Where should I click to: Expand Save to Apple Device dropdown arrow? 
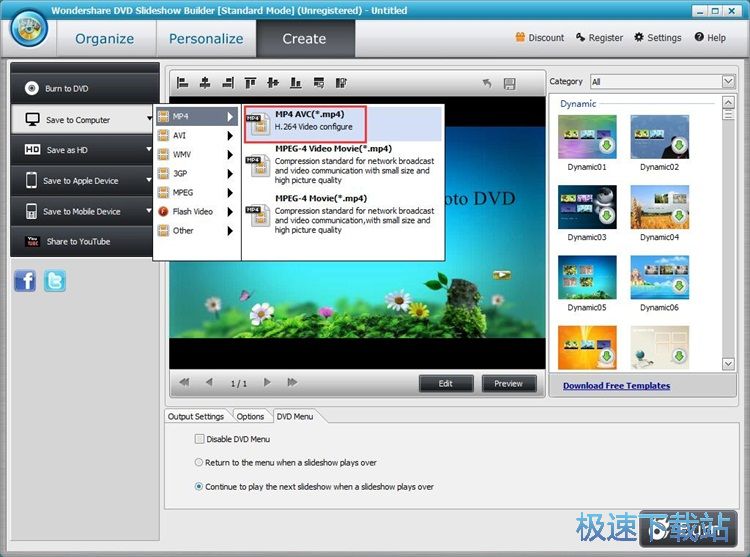click(149, 180)
